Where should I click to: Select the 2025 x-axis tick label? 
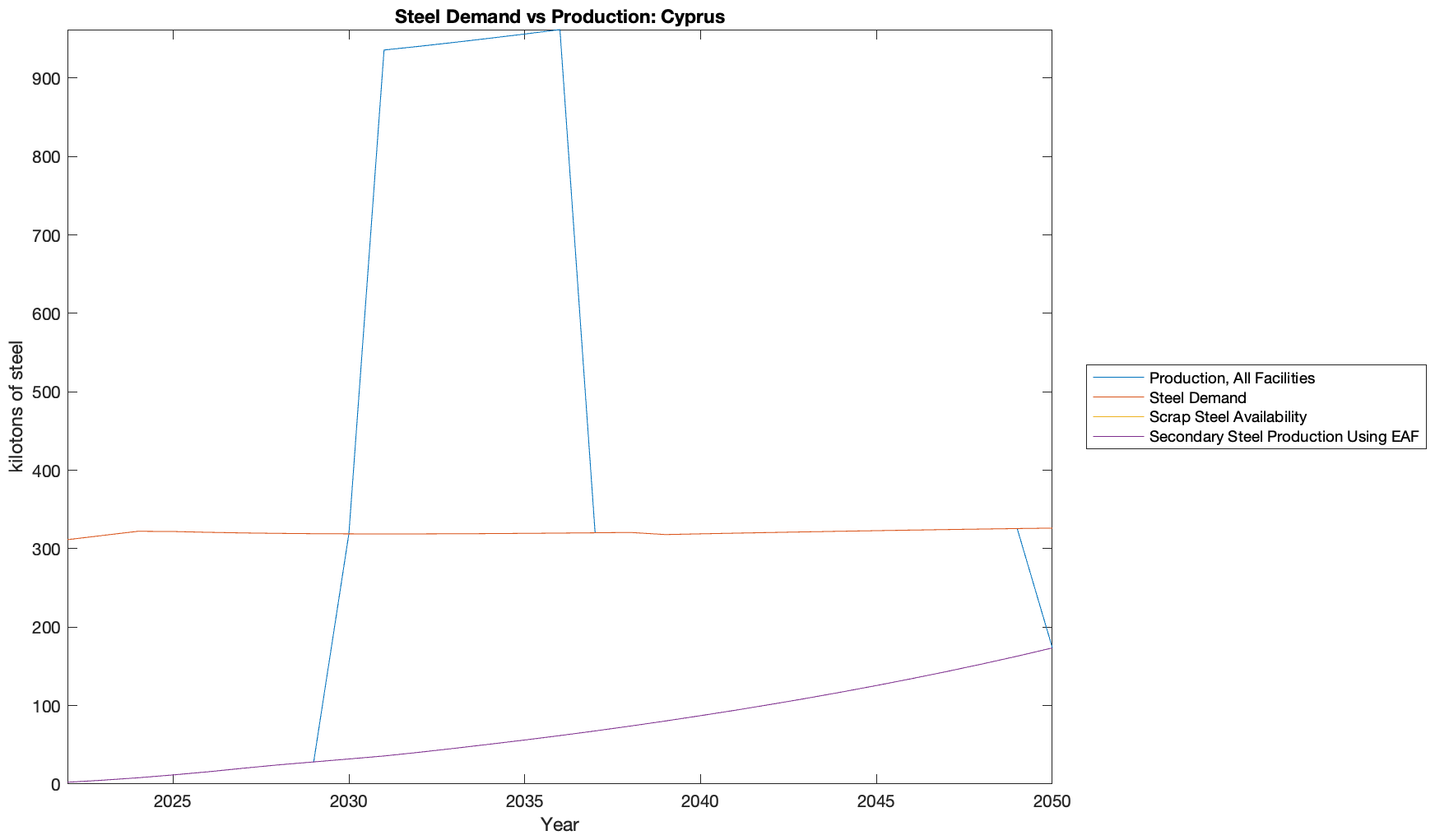point(173,802)
